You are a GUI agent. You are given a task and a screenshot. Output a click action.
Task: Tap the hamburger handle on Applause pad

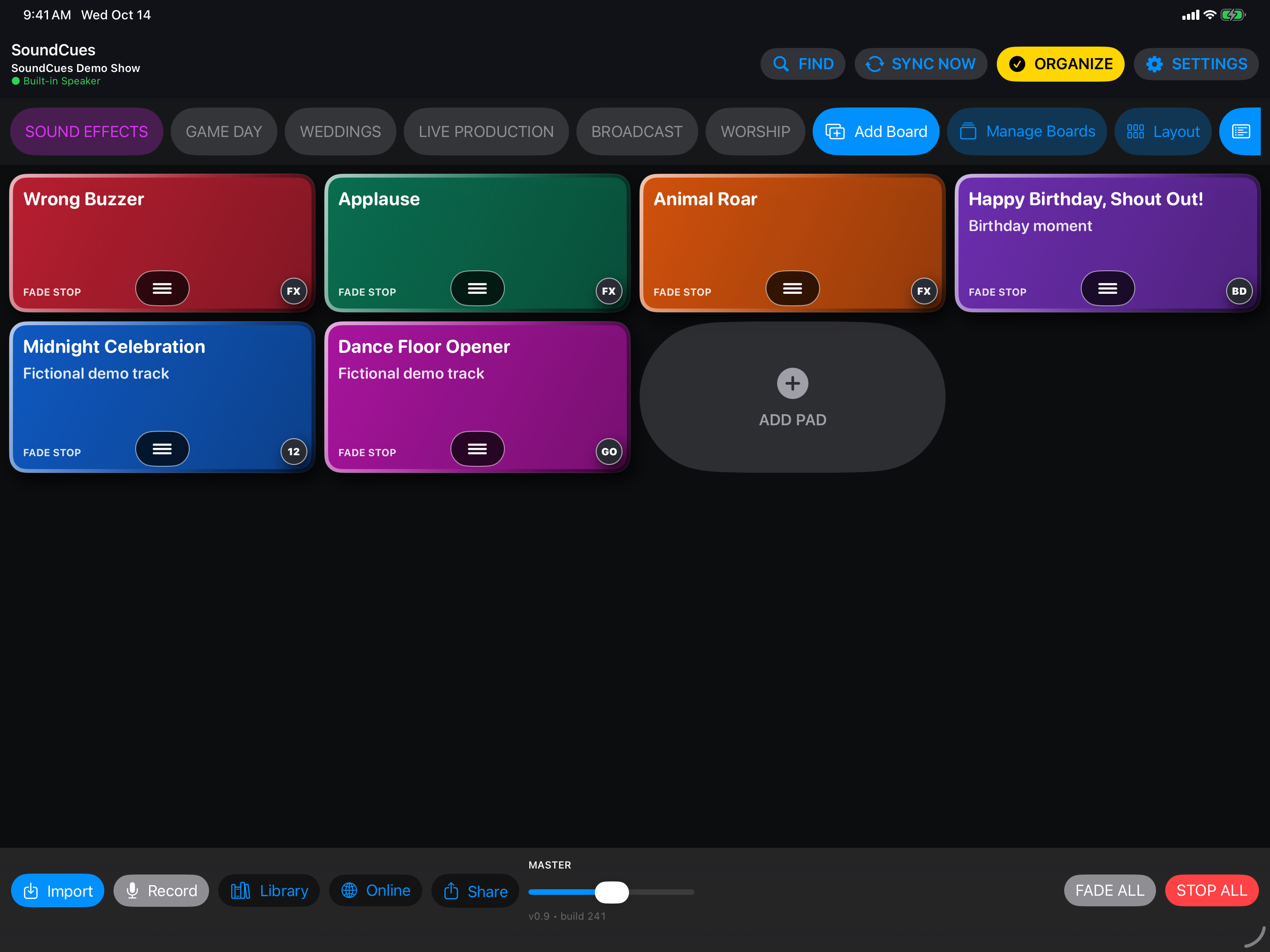point(477,288)
